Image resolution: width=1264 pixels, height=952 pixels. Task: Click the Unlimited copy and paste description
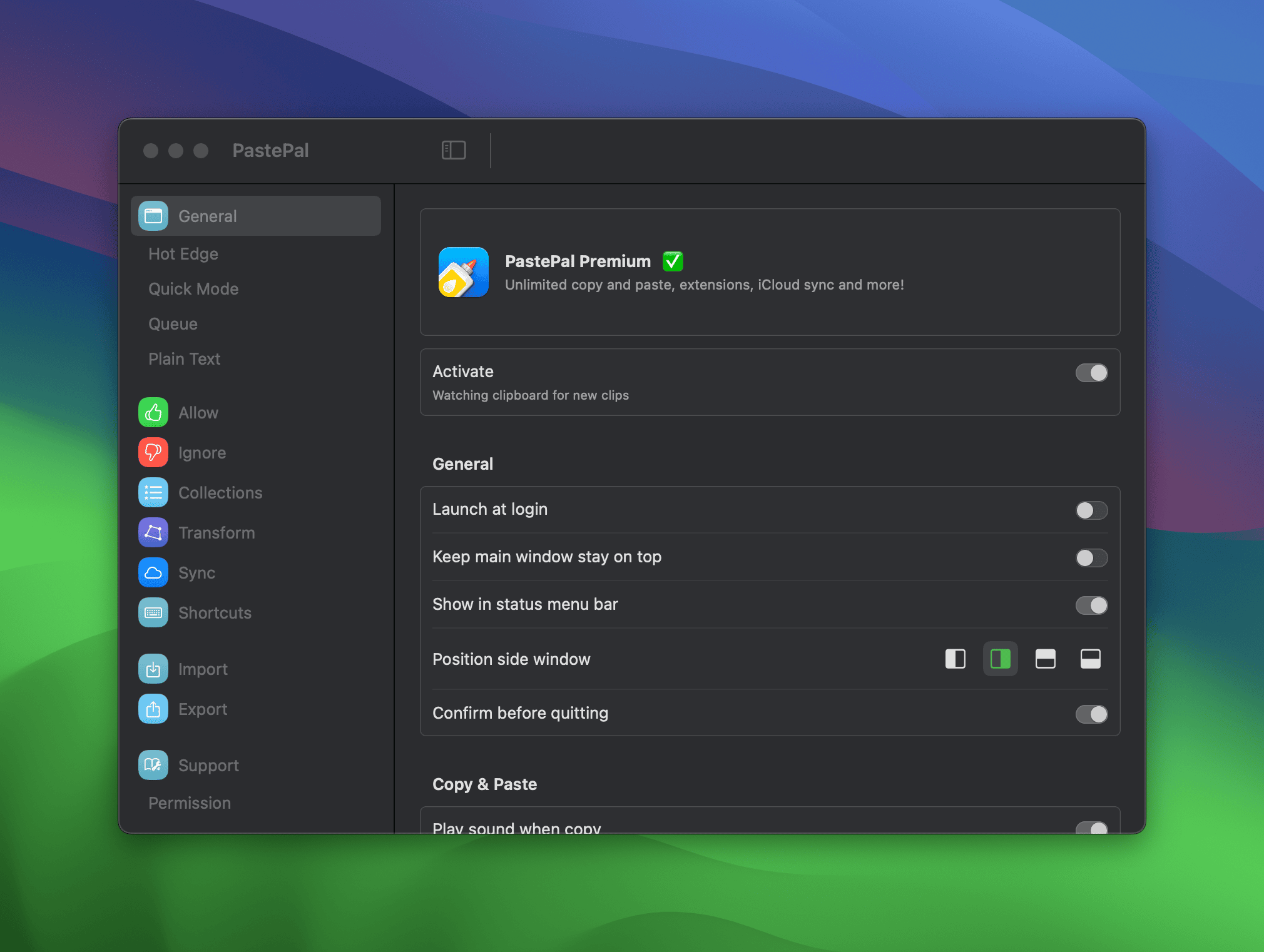pos(705,285)
